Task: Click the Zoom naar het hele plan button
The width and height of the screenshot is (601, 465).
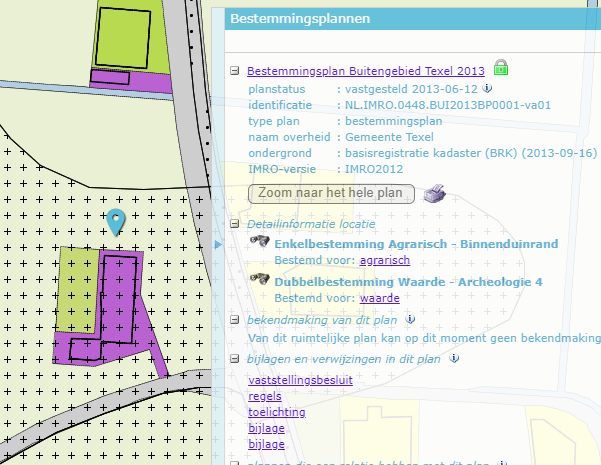Action: tap(332, 194)
